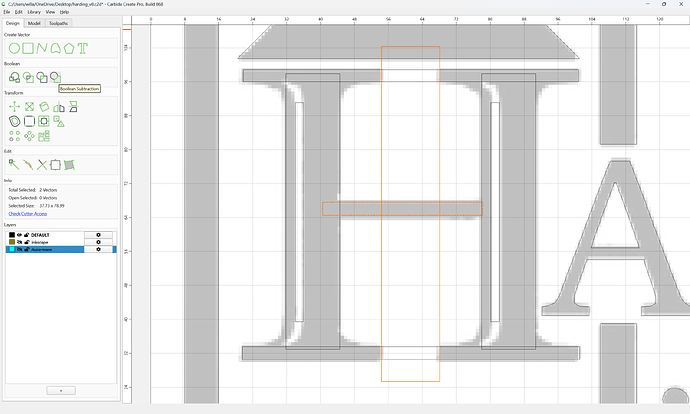Open the Help menu
Image resolution: width=690 pixels, height=414 pixels.
pyautogui.click(x=64, y=12)
